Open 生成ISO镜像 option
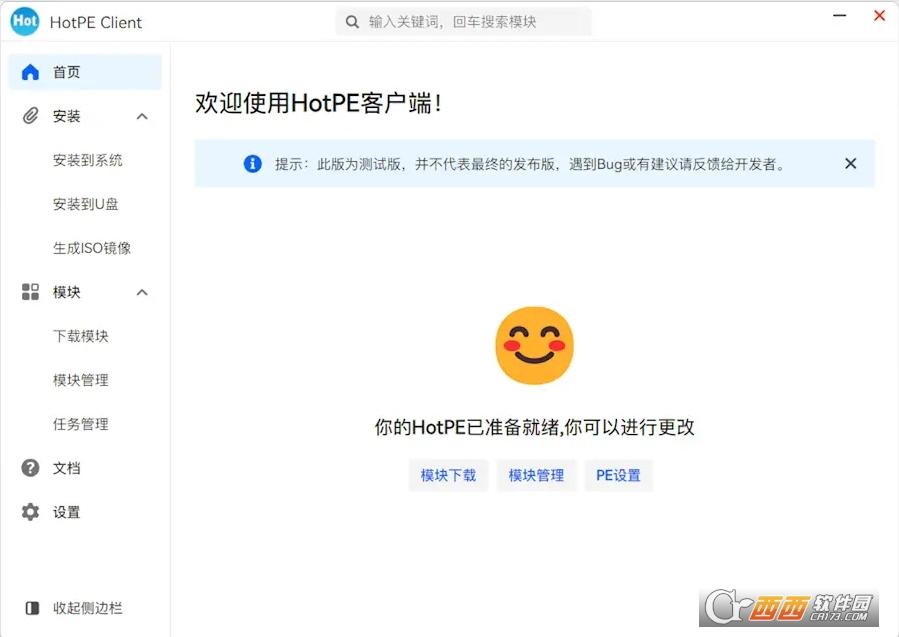Viewport: 899px width, 637px height. (x=92, y=248)
